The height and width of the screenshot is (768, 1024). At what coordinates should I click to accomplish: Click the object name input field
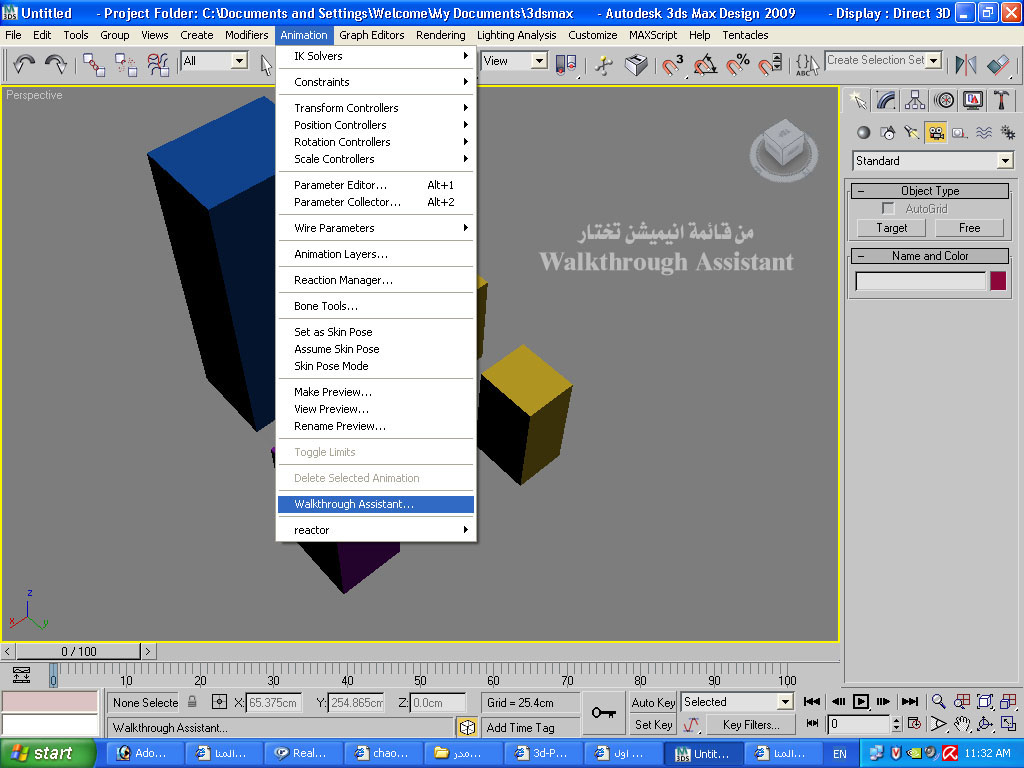pos(920,281)
